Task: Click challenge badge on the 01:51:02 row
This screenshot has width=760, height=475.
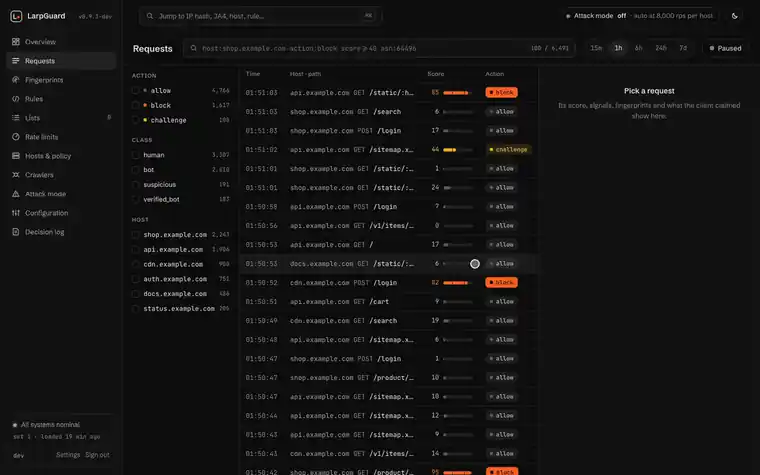Action: [x=508, y=149]
